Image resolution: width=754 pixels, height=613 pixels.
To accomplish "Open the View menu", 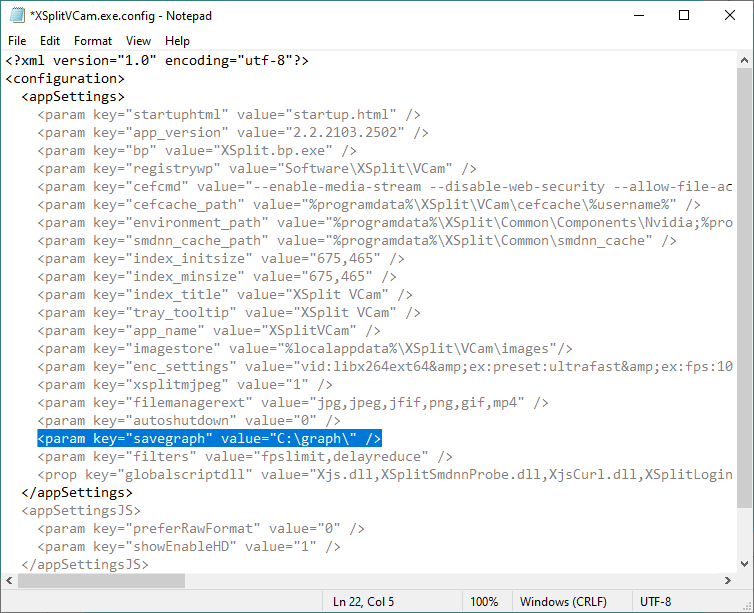I will pyautogui.click(x=138, y=41).
